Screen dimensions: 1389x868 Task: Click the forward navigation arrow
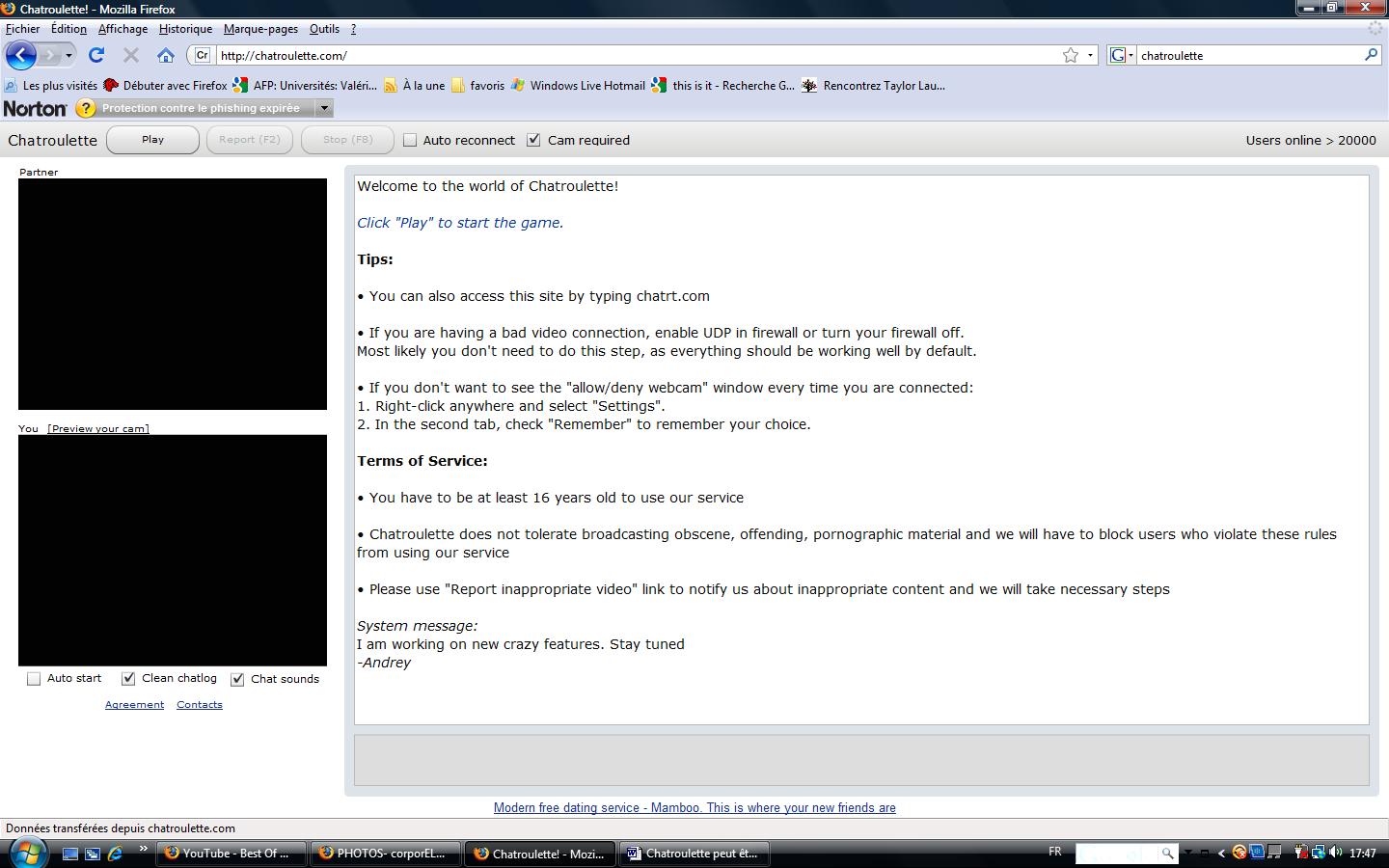(48, 55)
